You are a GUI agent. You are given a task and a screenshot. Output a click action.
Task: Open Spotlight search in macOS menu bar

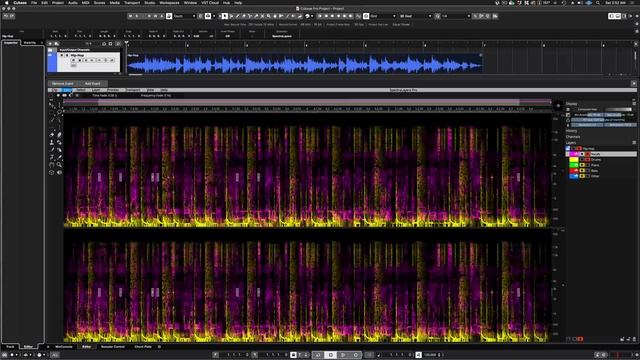(598, 2)
